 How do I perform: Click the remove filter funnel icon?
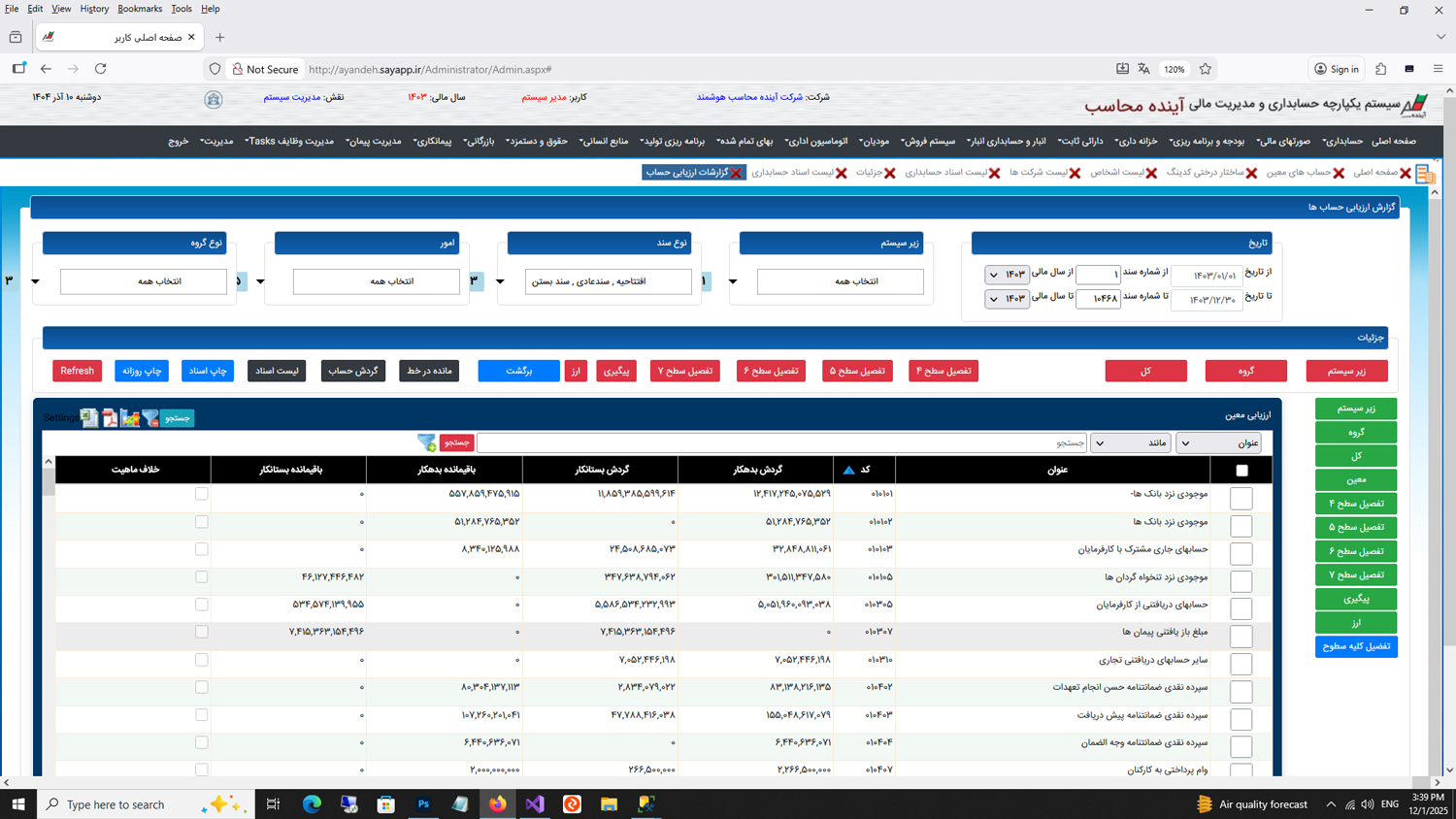click(x=150, y=417)
